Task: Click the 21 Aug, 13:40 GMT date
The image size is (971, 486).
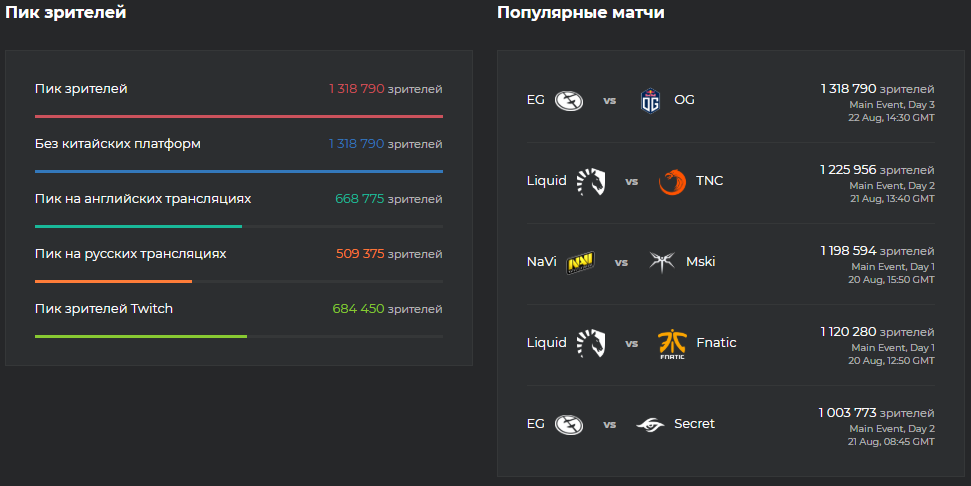Action: (x=892, y=199)
